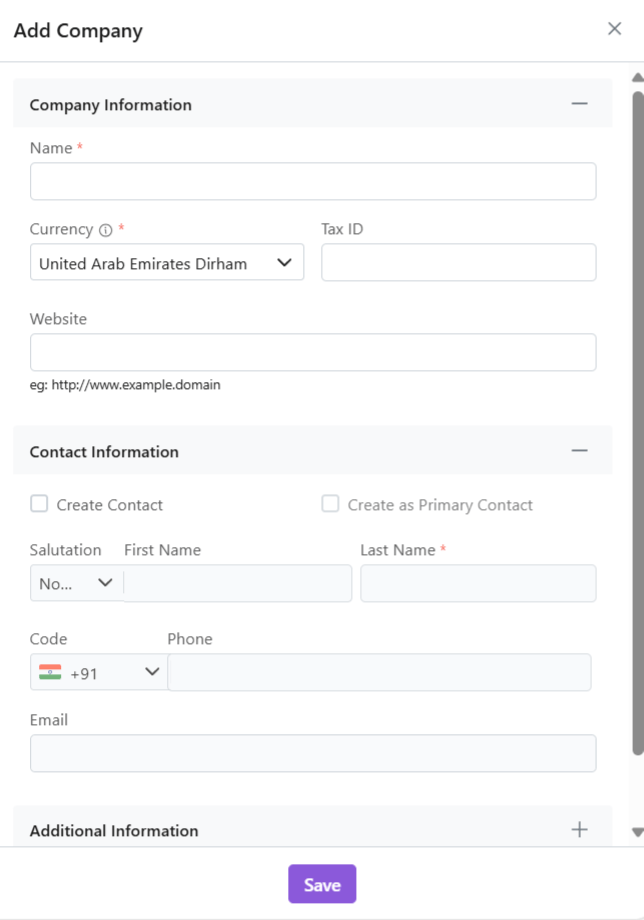This screenshot has width=644, height=920.
Task: Close the Add Company dialog
Action: [x=614, y=29]
